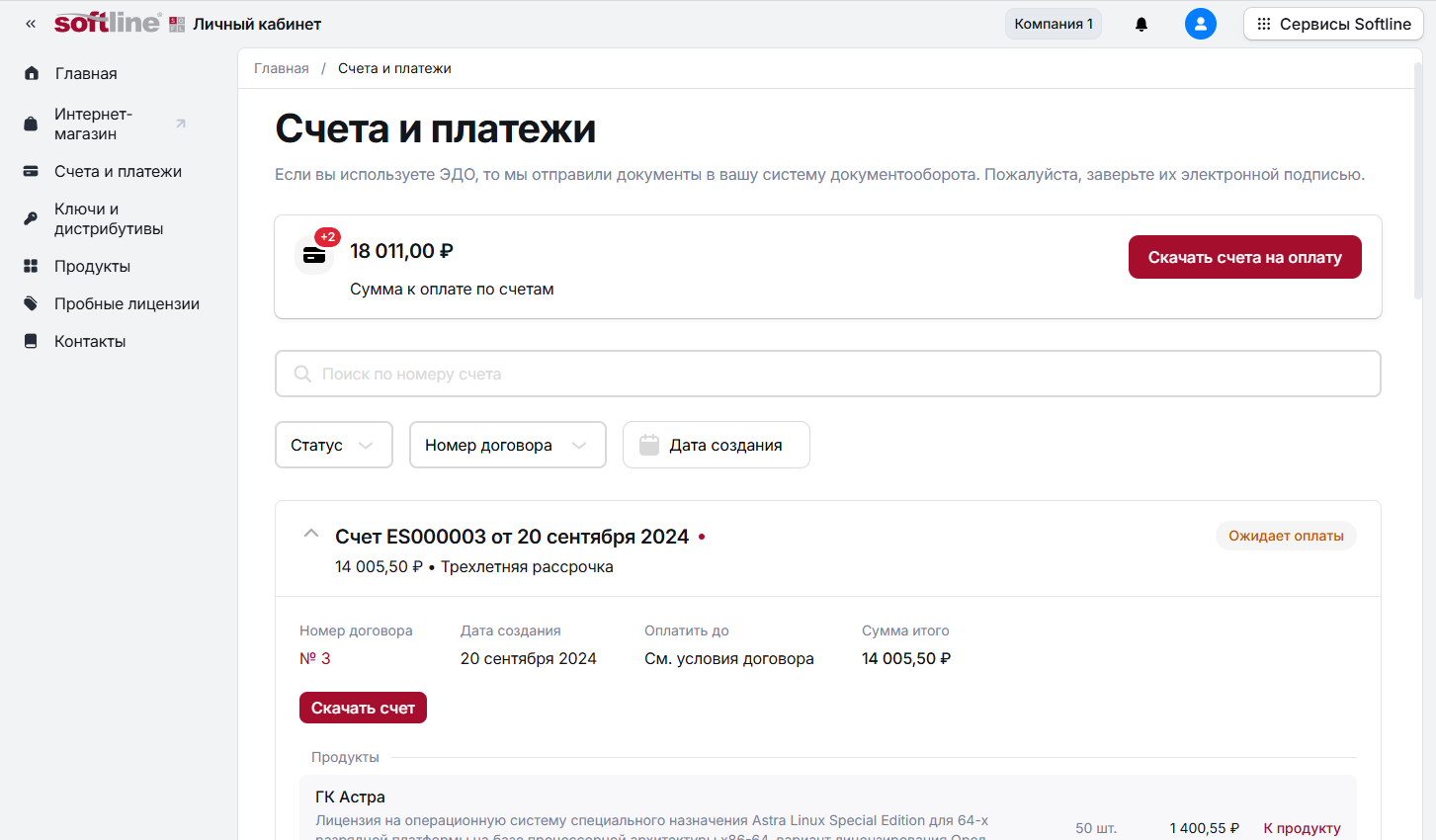
Task: Open notifications via the bell icon
Action: [x=1141, y=24]
